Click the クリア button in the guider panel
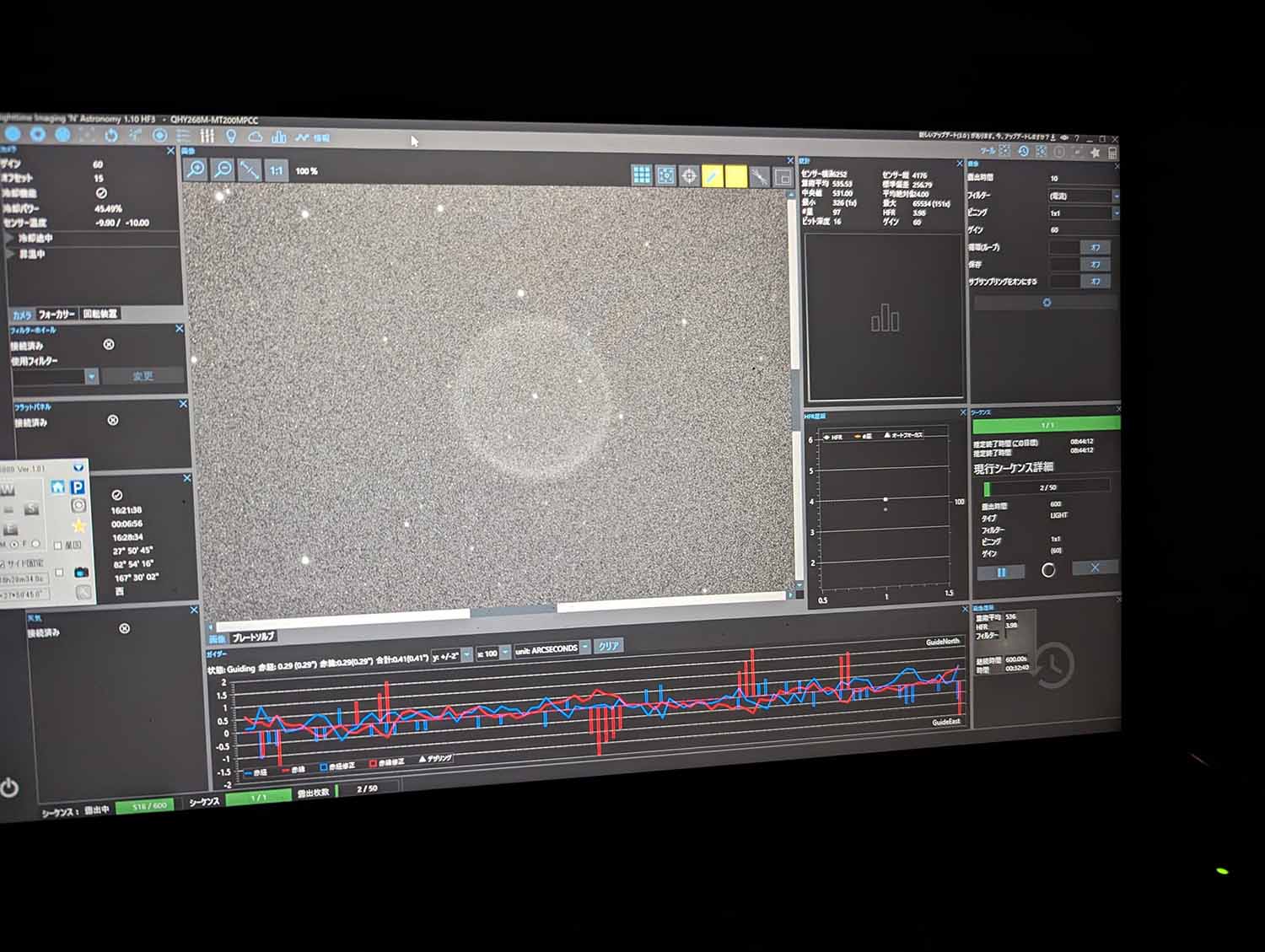The height and width of the screenshot is (952, 1265). tap(608, 646)
